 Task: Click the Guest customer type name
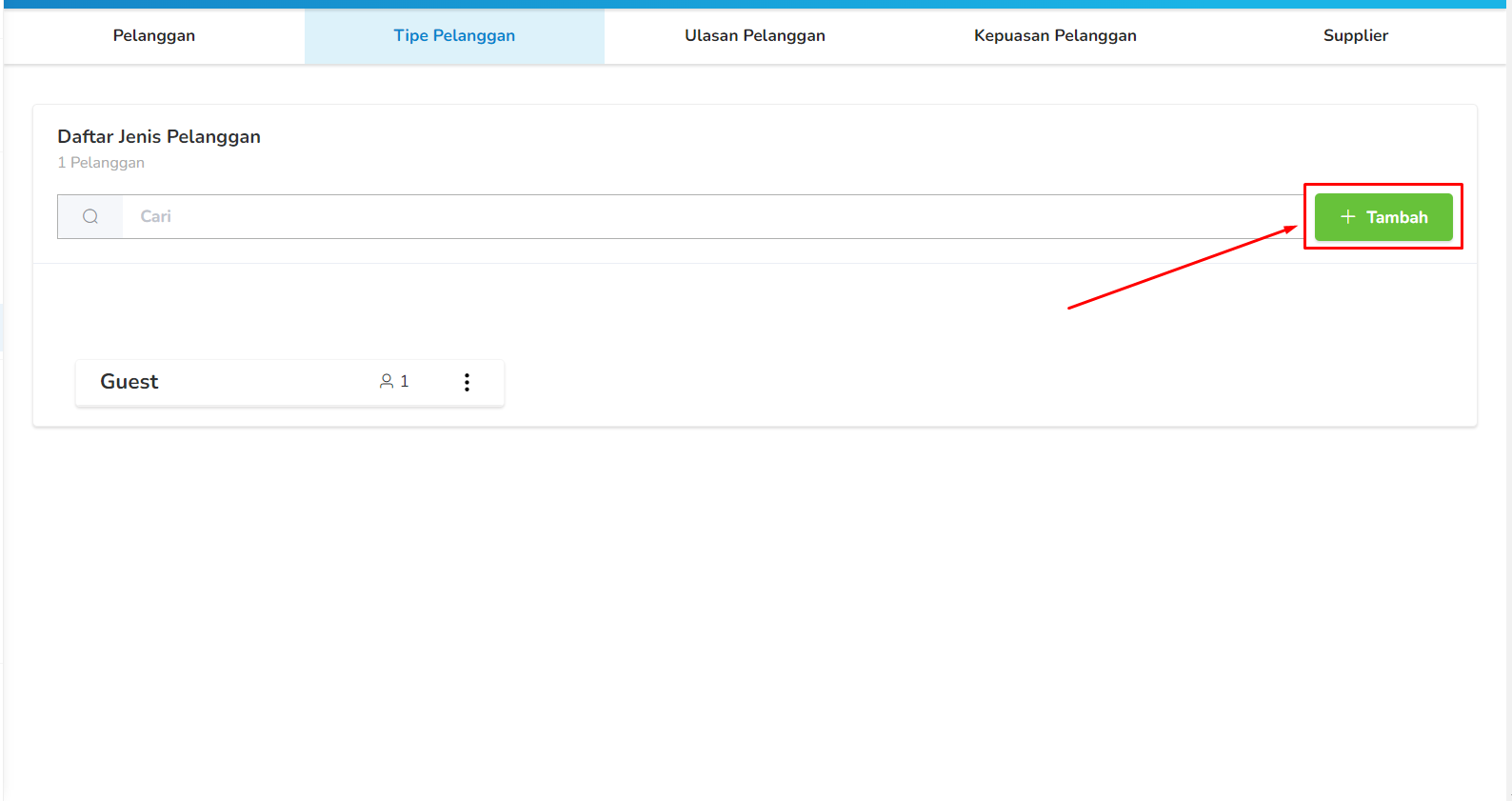click(129, 382)
